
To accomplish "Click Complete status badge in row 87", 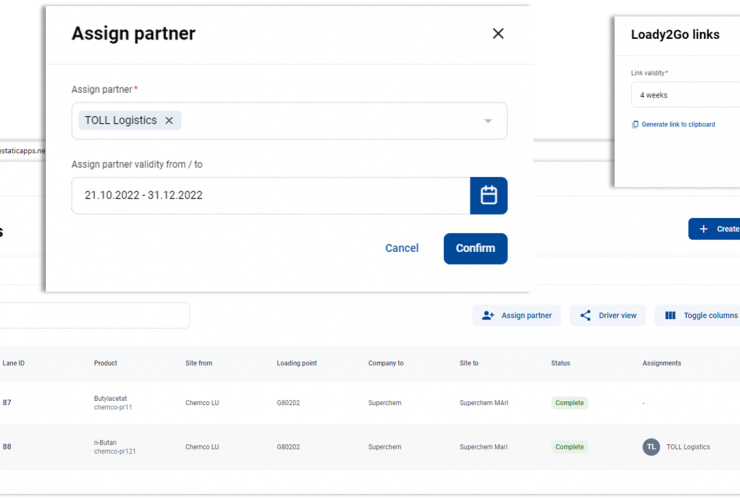I will point(569,403).
